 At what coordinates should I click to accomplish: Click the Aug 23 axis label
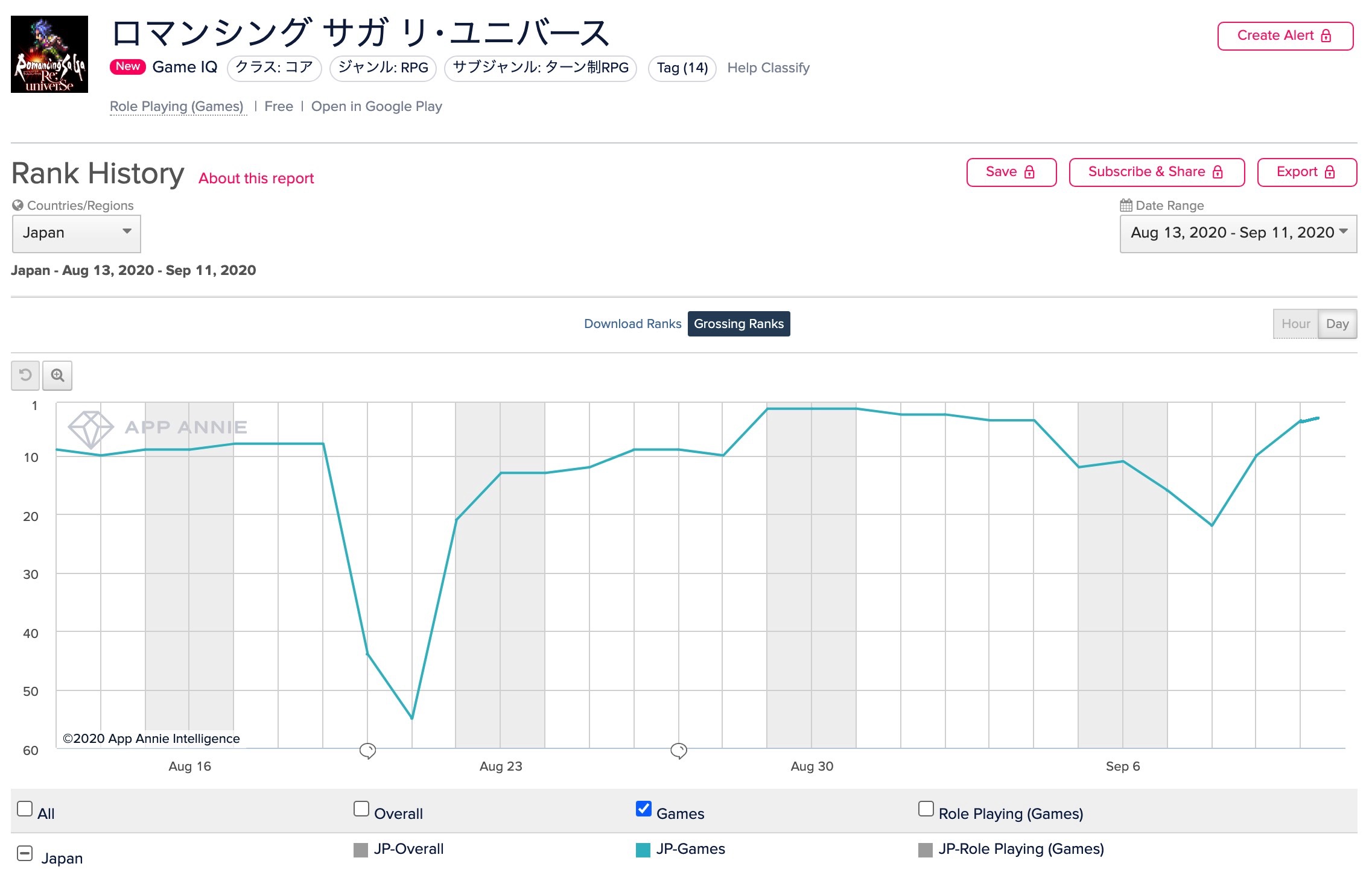pyautogui.click(x=501, y=766)
